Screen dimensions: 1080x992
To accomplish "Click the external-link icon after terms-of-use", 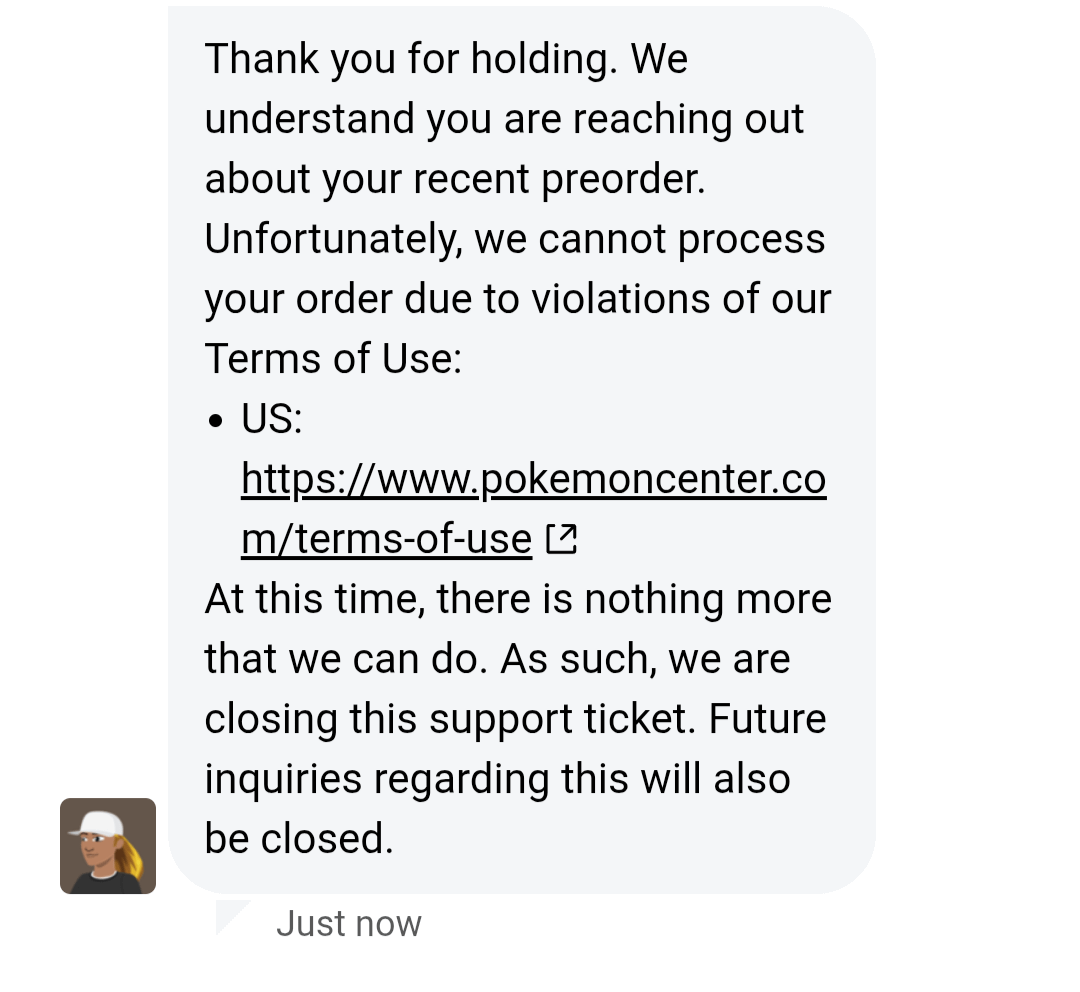I will pyautogui.click(x=562, y=540).
